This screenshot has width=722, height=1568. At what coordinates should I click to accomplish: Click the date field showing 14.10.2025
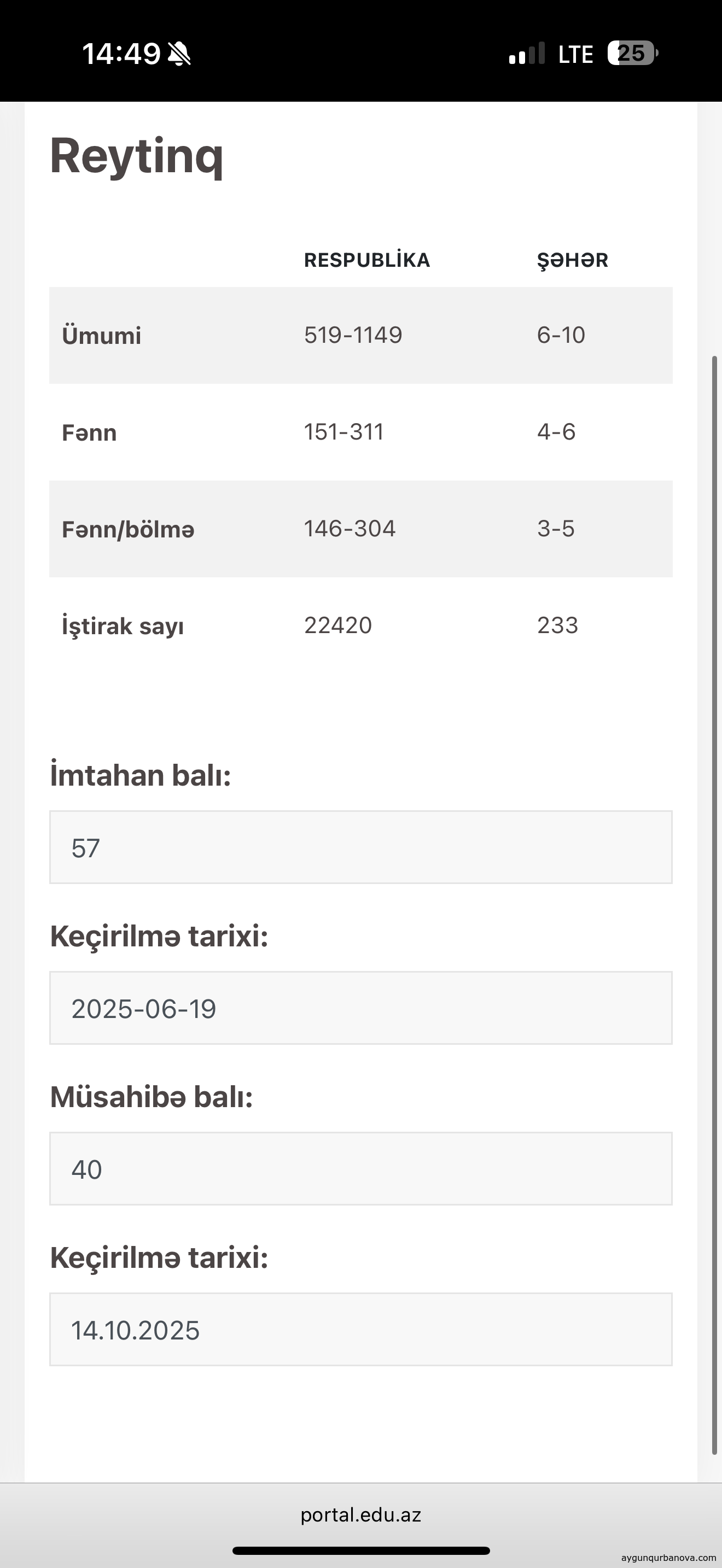[360, 1330]
